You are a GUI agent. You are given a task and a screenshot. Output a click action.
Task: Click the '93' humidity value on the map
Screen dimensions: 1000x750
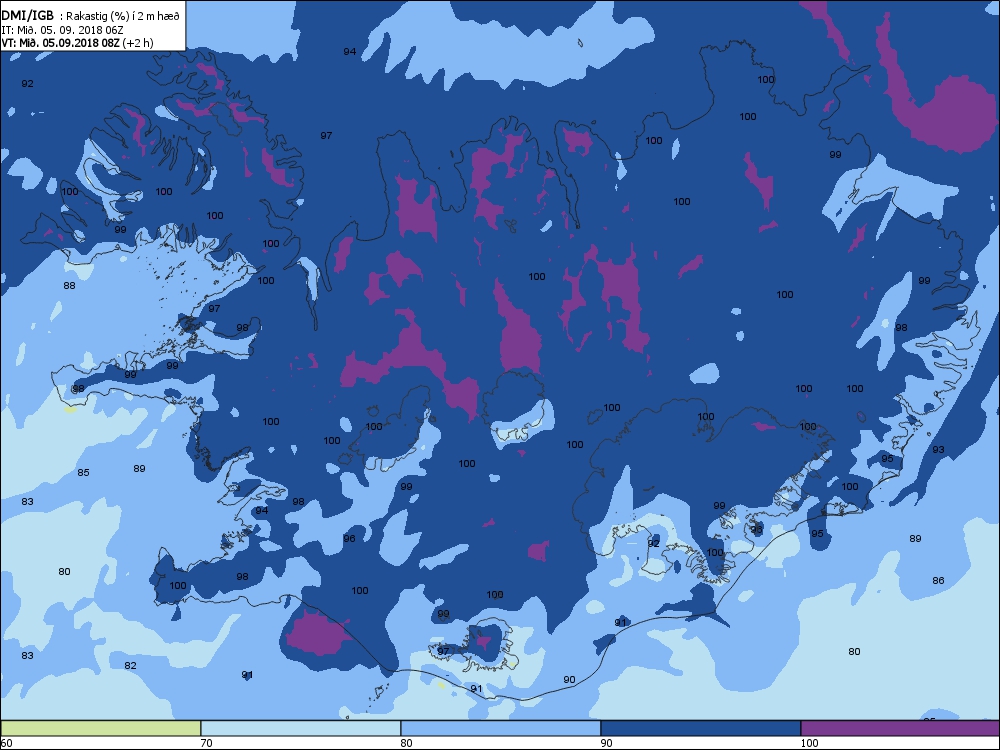pos(938,450)
